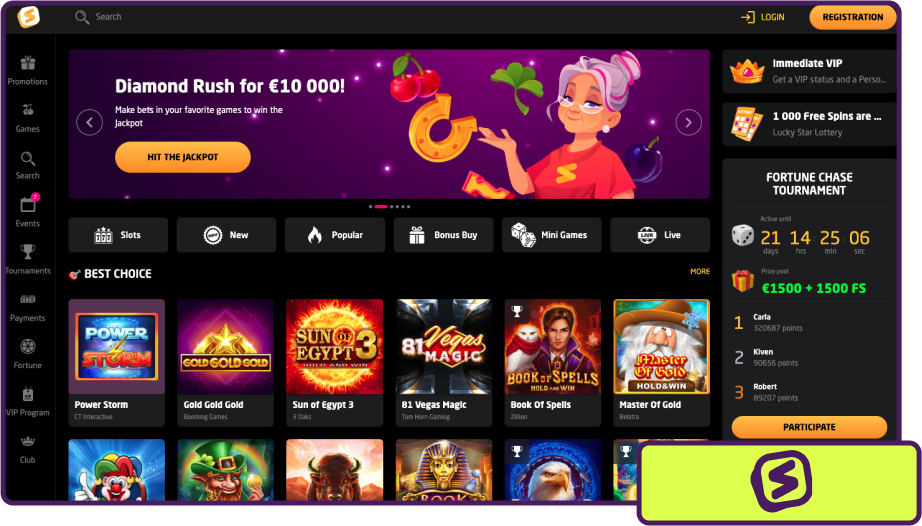Open the Live games category
This screenshot has height=526, width=922.
point(660,235)
